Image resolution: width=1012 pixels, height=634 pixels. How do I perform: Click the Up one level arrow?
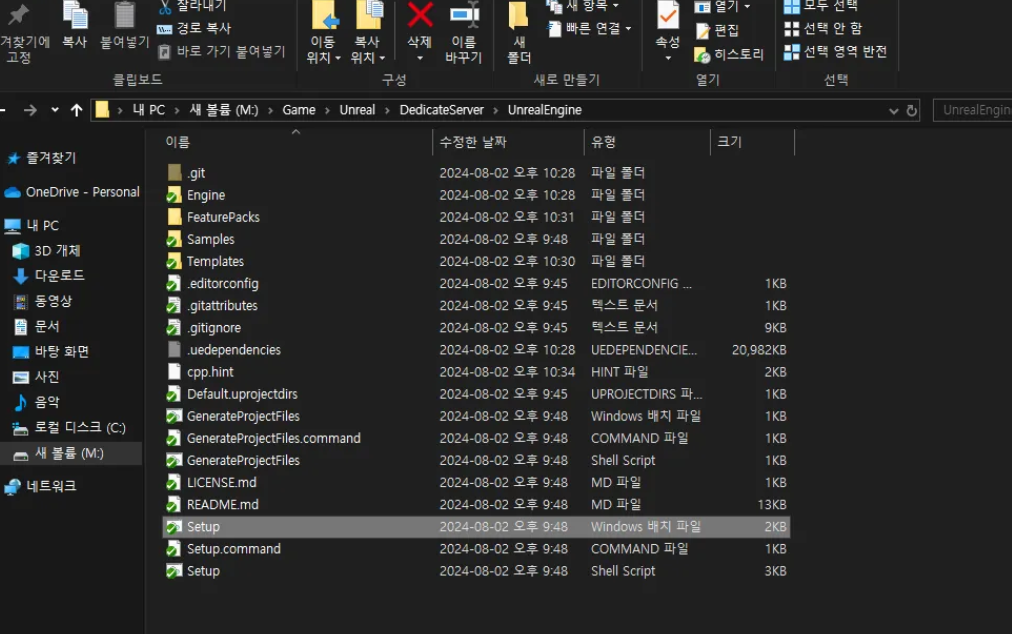pos(76,110)
